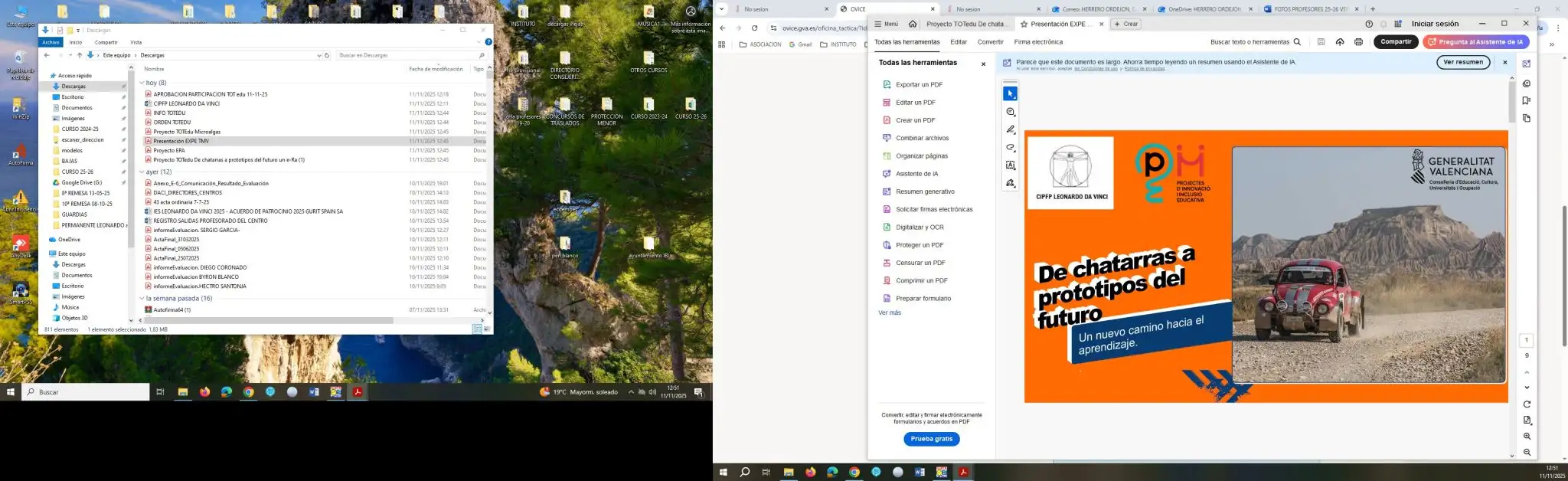Screen dimensions: 1568x481
Task: Toggle the star on Presentación EXPE tab
Action: [1024, 24]
